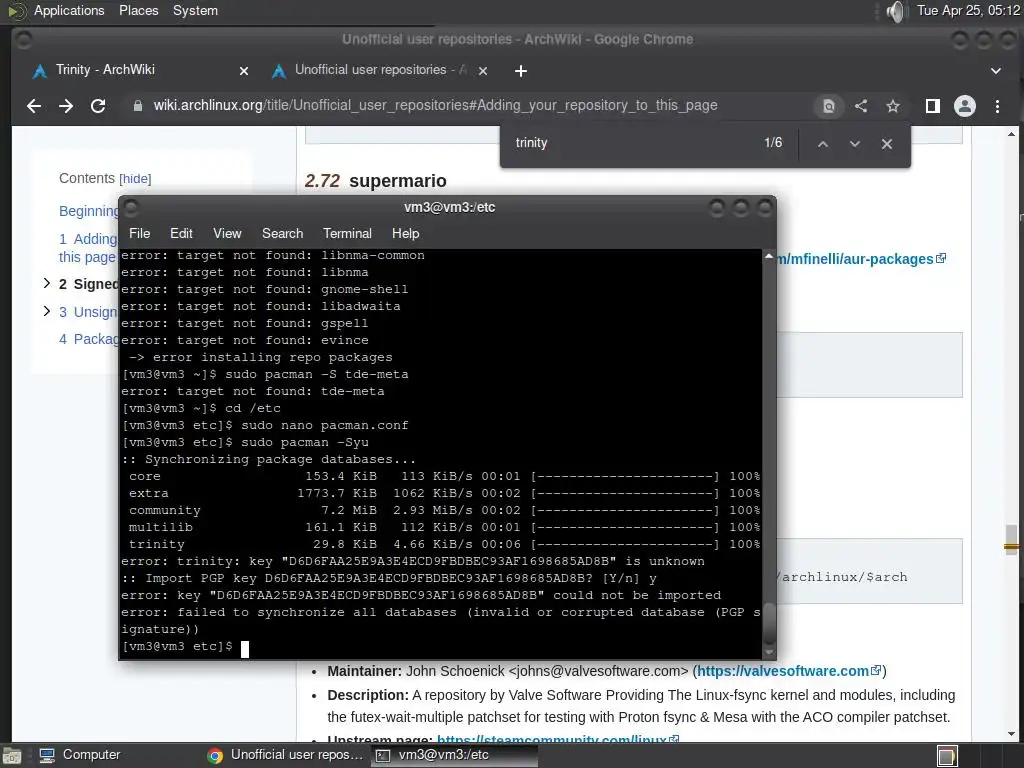
Task: Open terminal Terminal menu
Action: point(347,233)
